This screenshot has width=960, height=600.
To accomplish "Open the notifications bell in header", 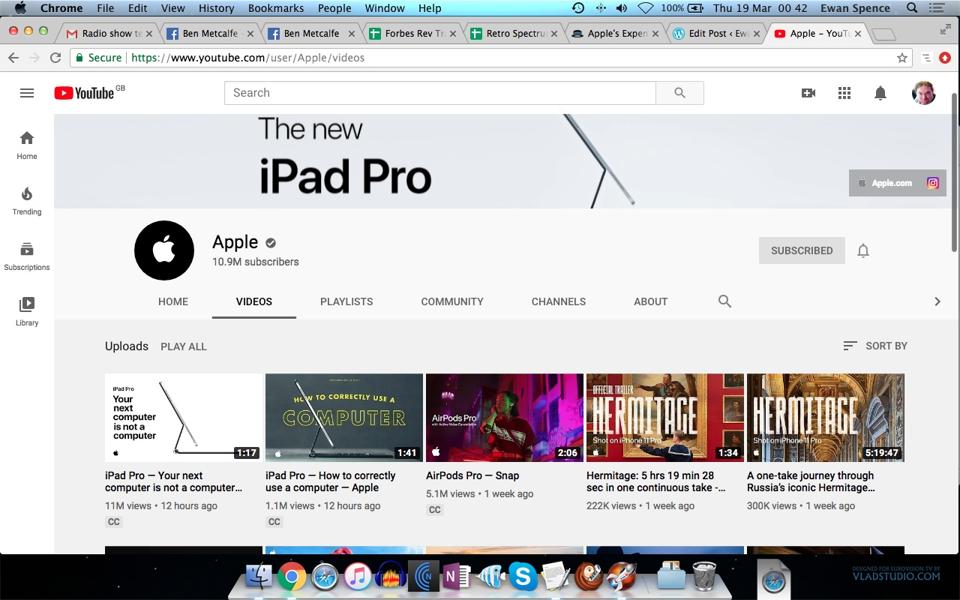I will 880,93.
